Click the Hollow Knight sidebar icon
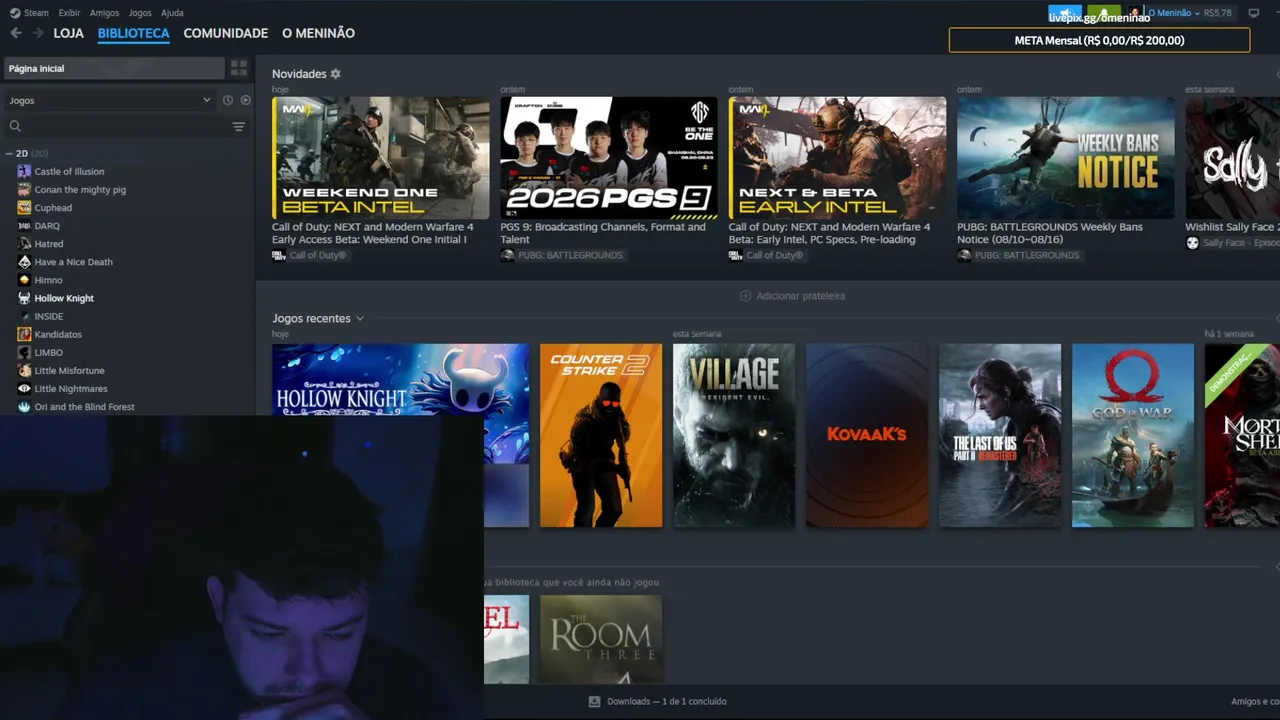Viewport: 1280px width, 720px height. (x=24, y=298)
